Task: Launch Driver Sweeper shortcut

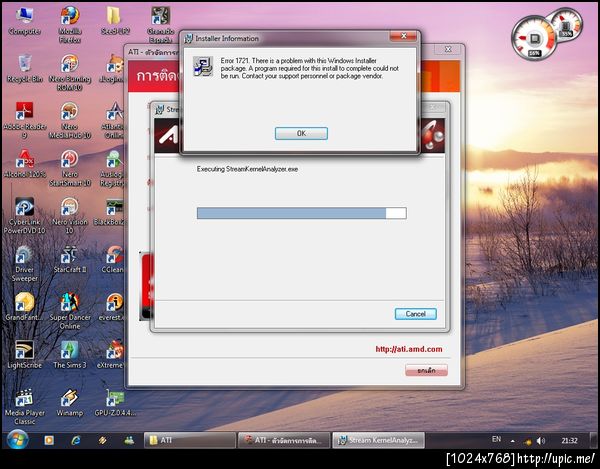Action: (x=24, y=263)
